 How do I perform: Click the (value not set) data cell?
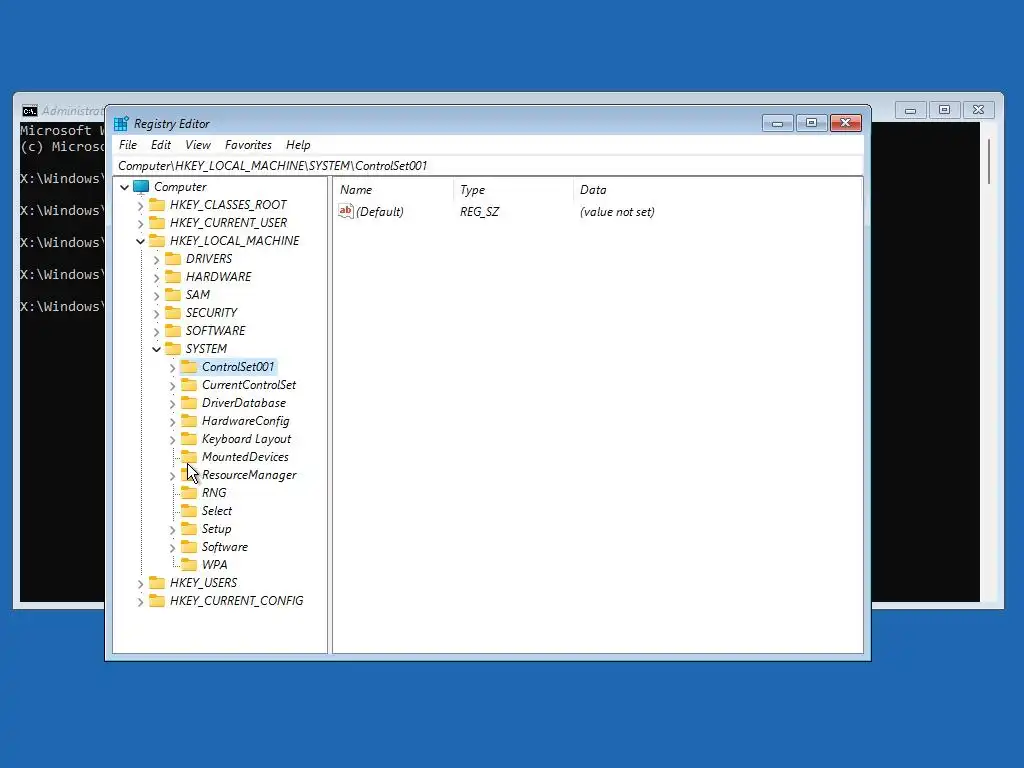617,212
